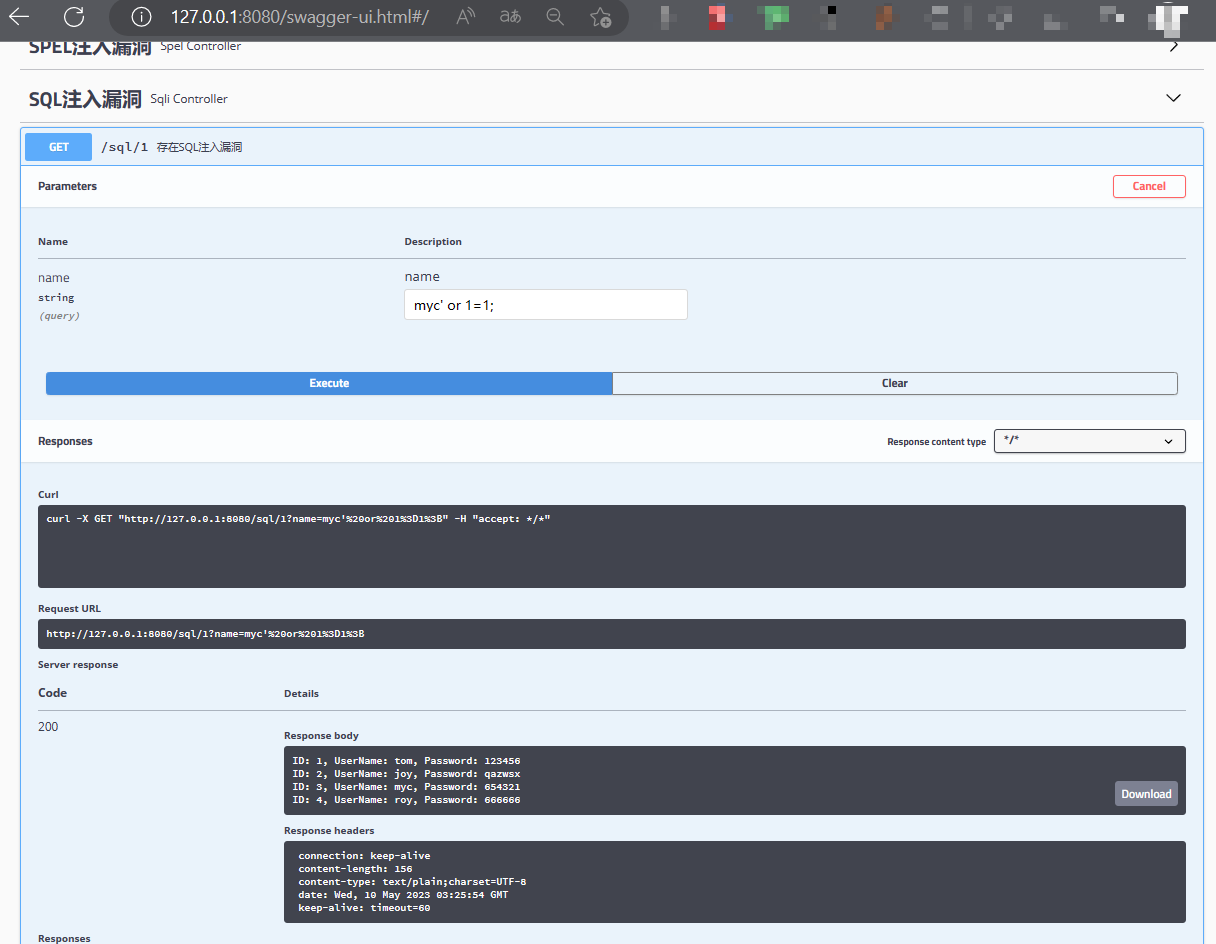The image size is (1216, 944).
Task: Select the date header line
Action: (403, 895)
